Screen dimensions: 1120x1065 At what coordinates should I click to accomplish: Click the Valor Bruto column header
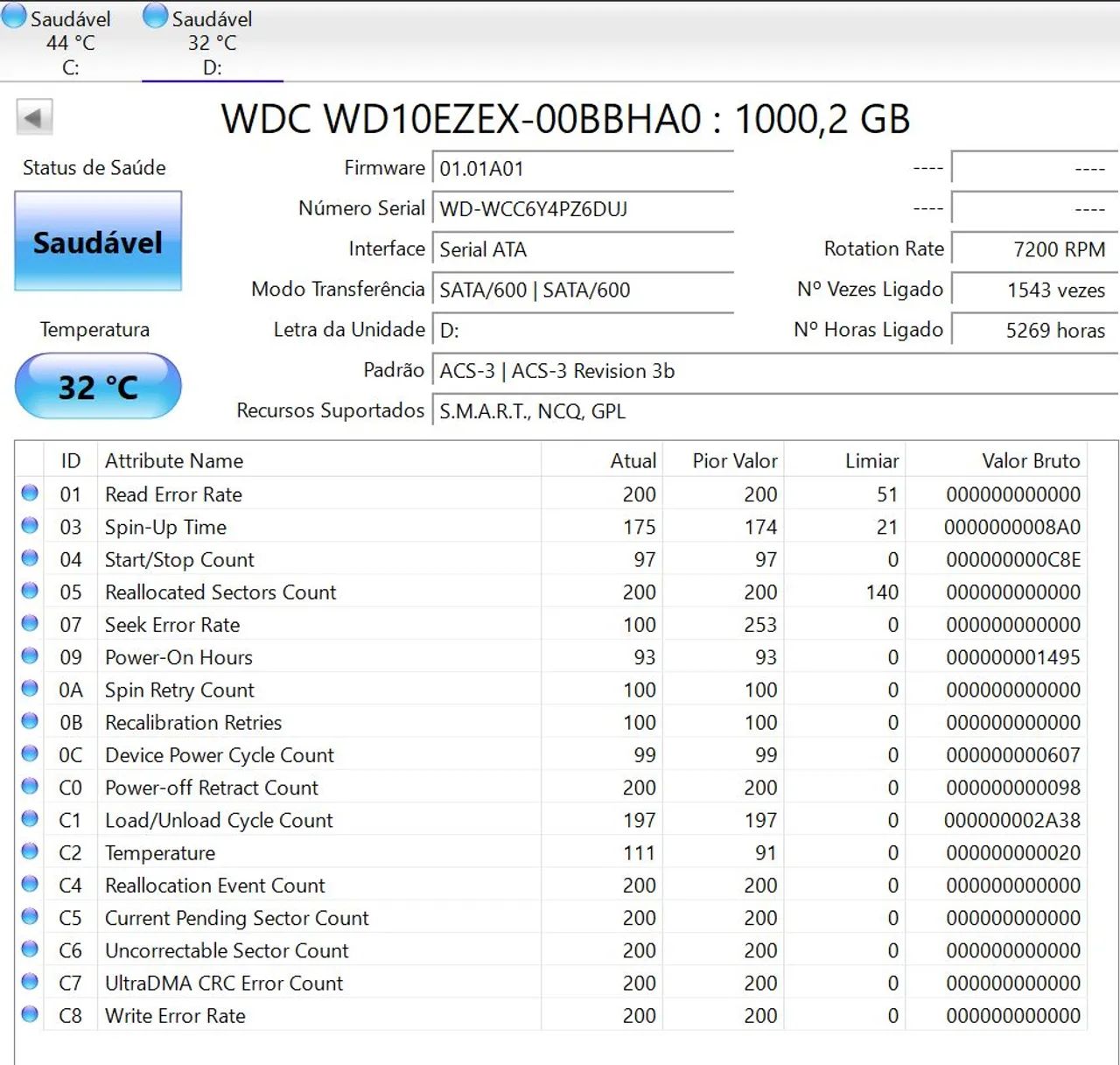997,460
